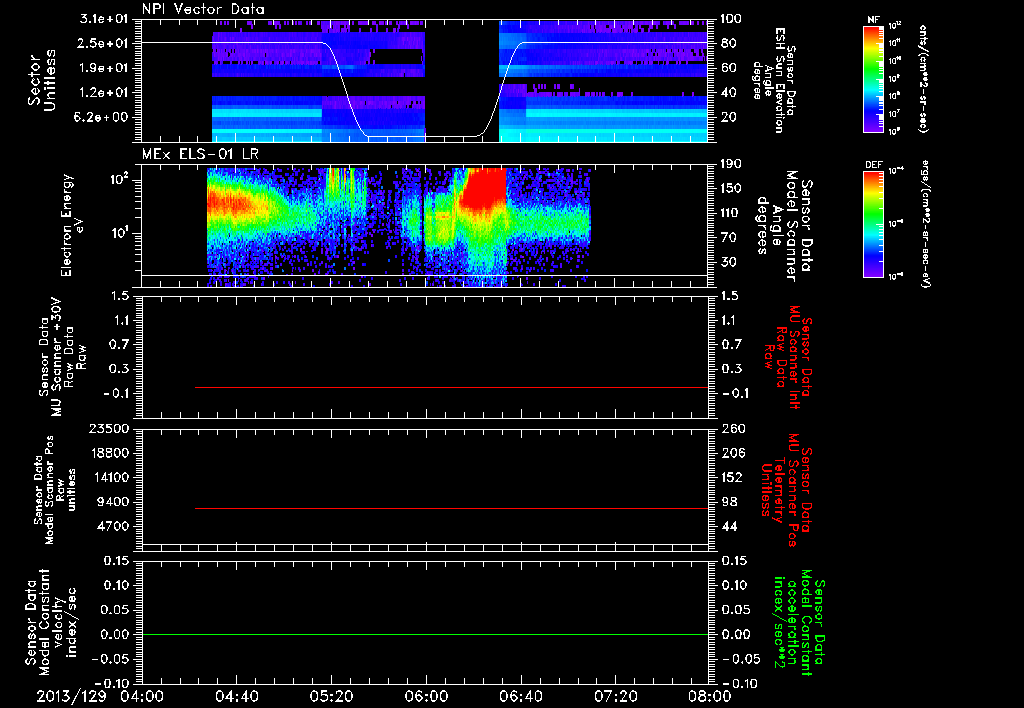Click the "100" sun elevation tick label
The image size is (1024, 708).
[x=731, y=19]
